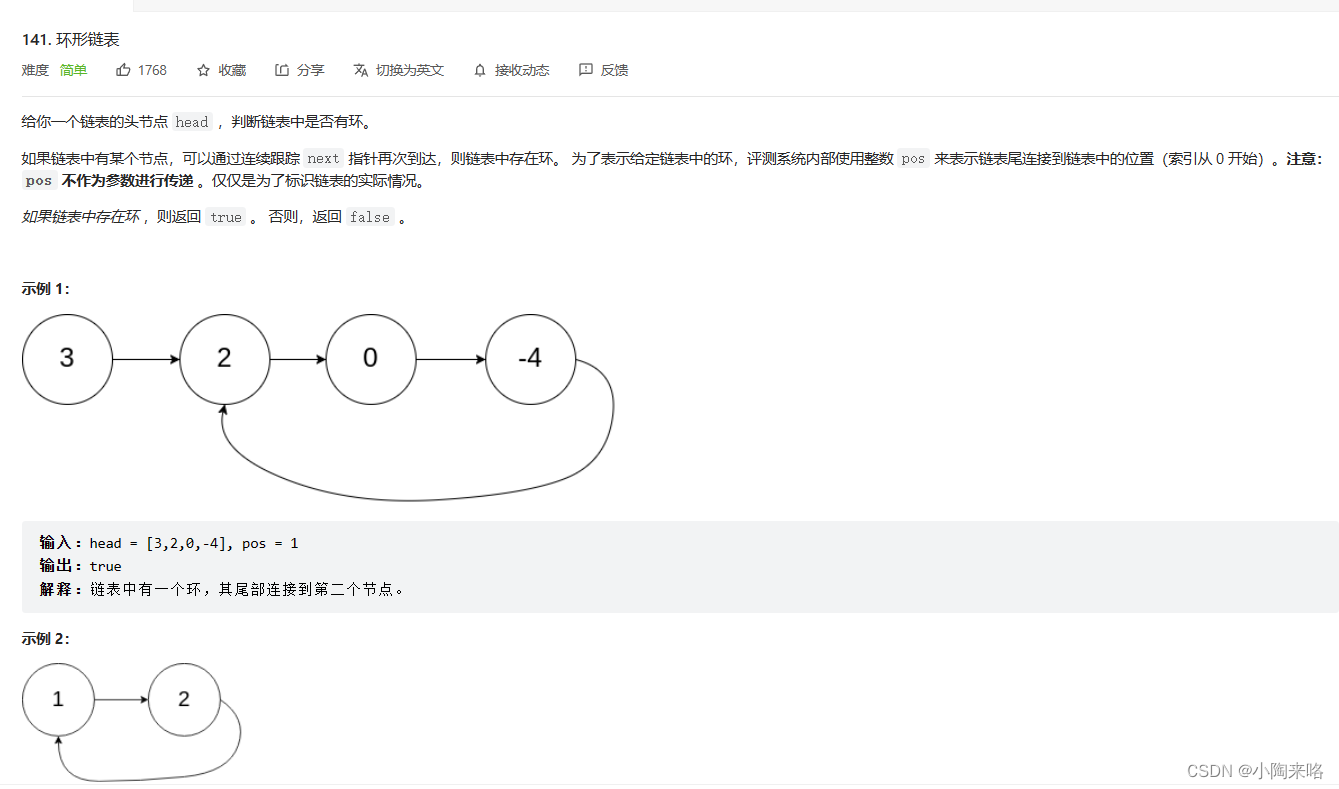The height and width of the screenshot is (789, 1339).
Task: Click the share icon
Action: pyautogui.click(x=282, y=70)
